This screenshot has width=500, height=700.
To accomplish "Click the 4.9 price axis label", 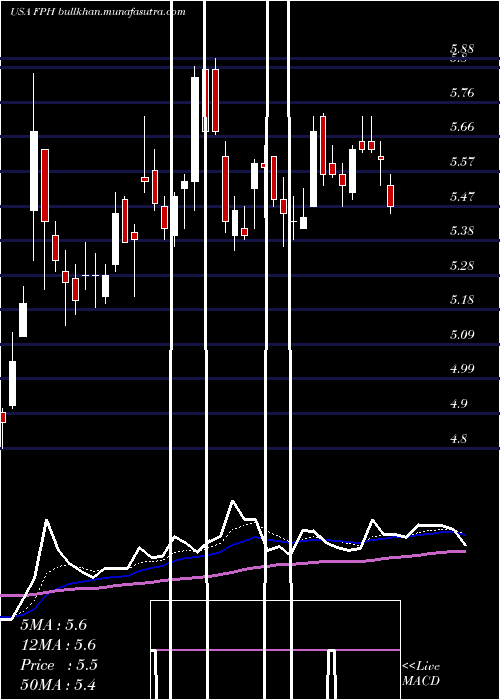I will tap(459, 404).
